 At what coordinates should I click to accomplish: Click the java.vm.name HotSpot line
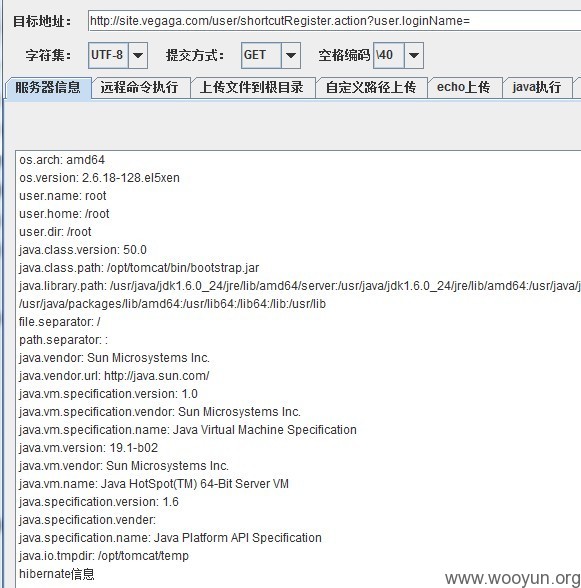click(x=154, y=484)
